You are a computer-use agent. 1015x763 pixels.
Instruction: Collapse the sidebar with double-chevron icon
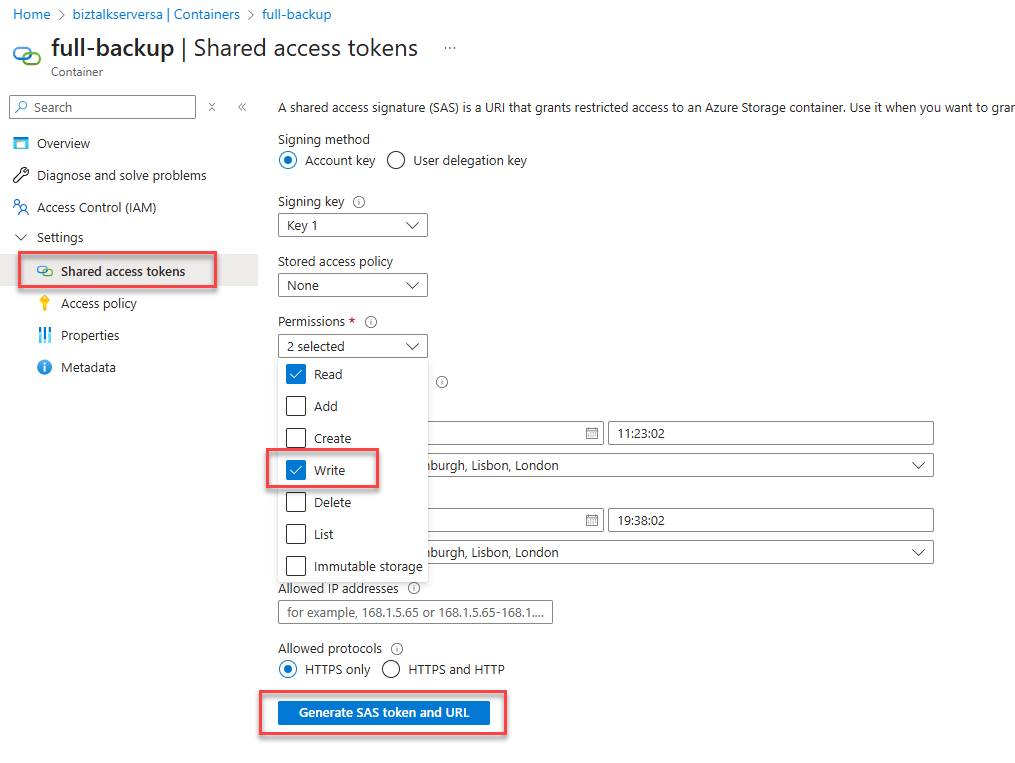242,107
